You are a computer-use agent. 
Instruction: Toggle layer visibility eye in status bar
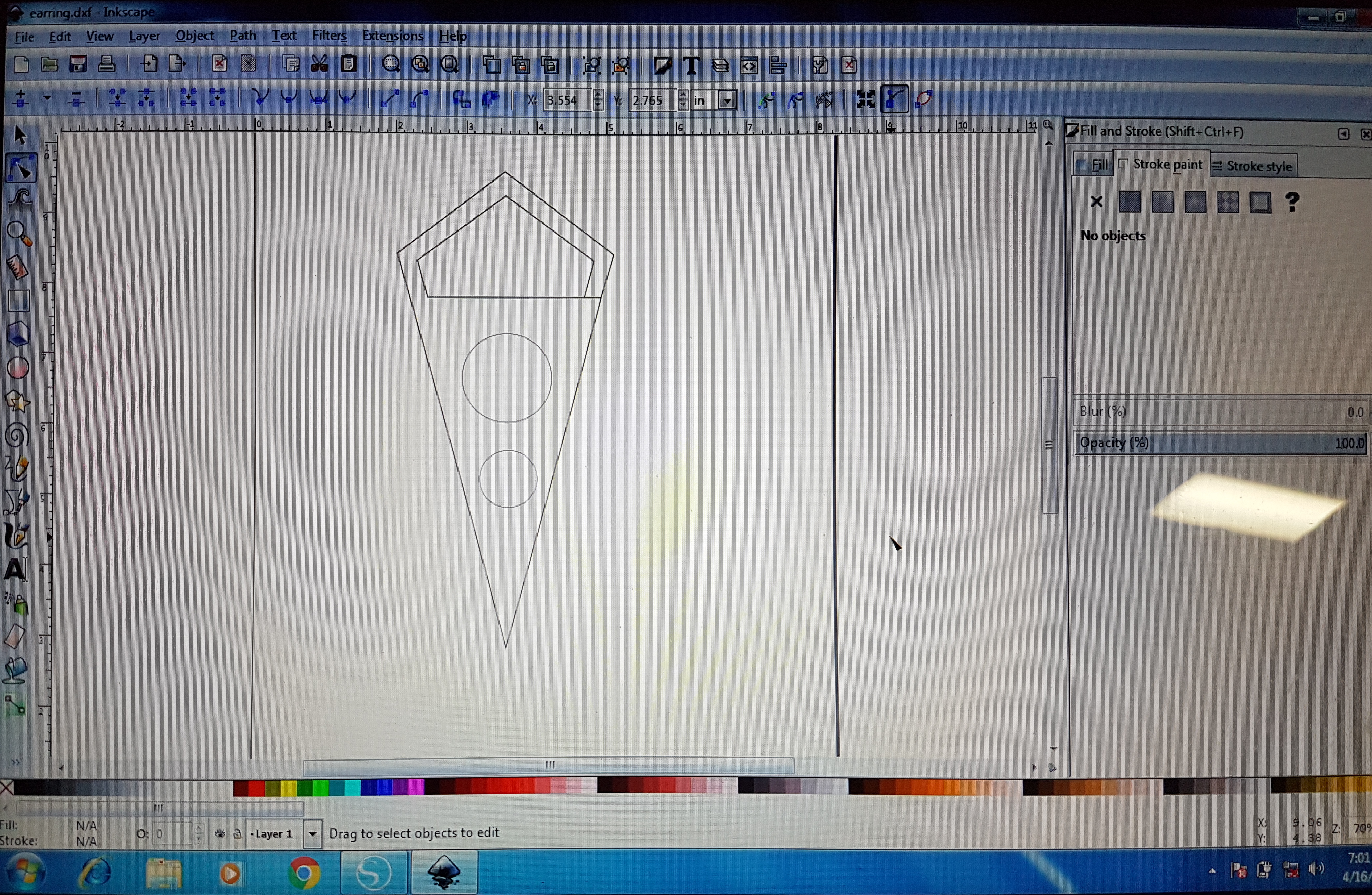click(x=220, y=834)
